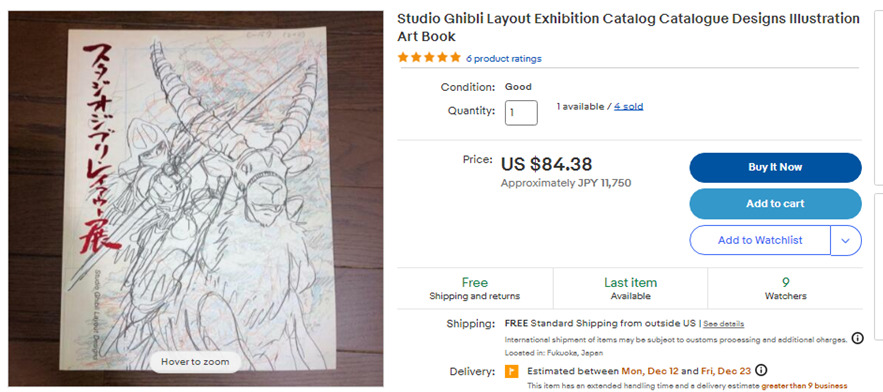Click the Hover to zoom label

[195, 362]
